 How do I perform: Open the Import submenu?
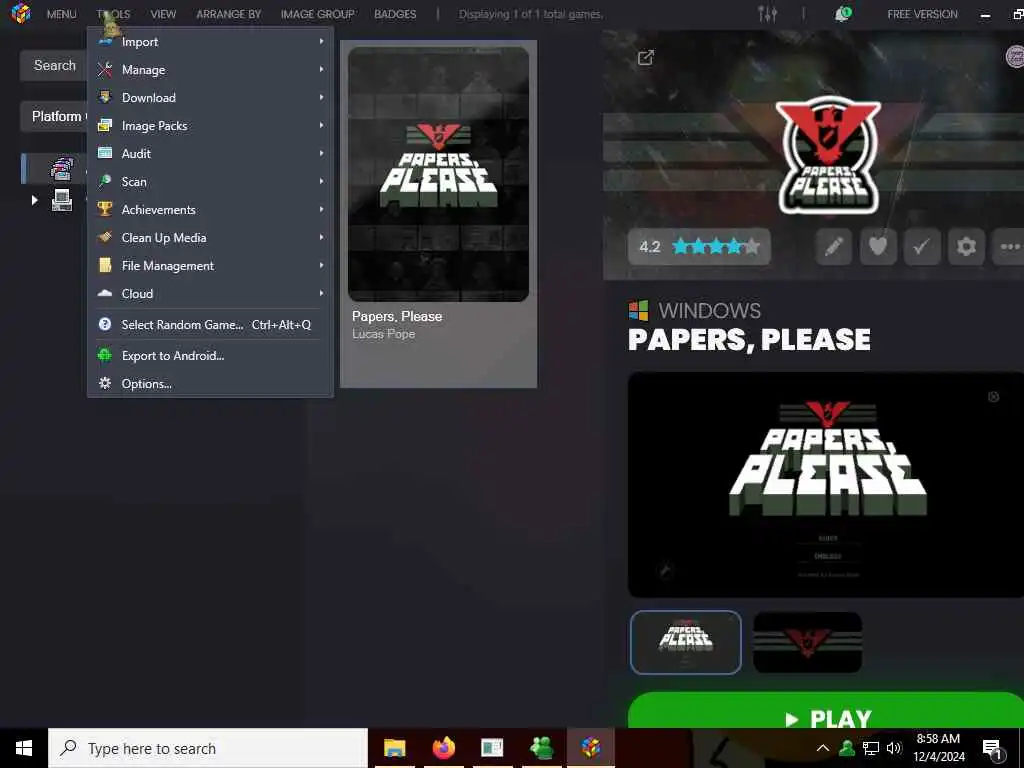coord(210,42)
